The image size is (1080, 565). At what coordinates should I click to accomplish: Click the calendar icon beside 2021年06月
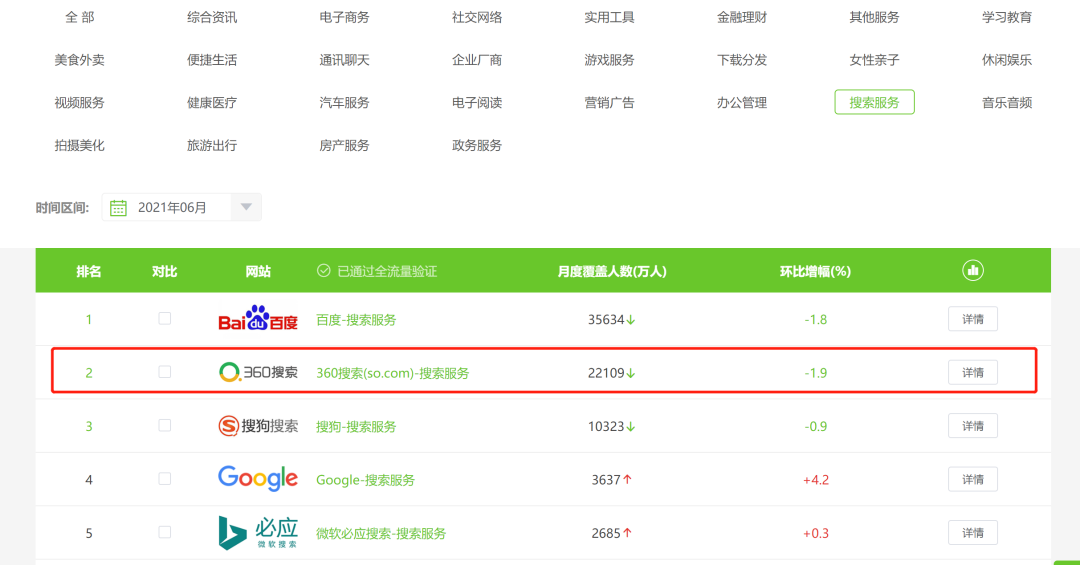click(x=118, y=207)
